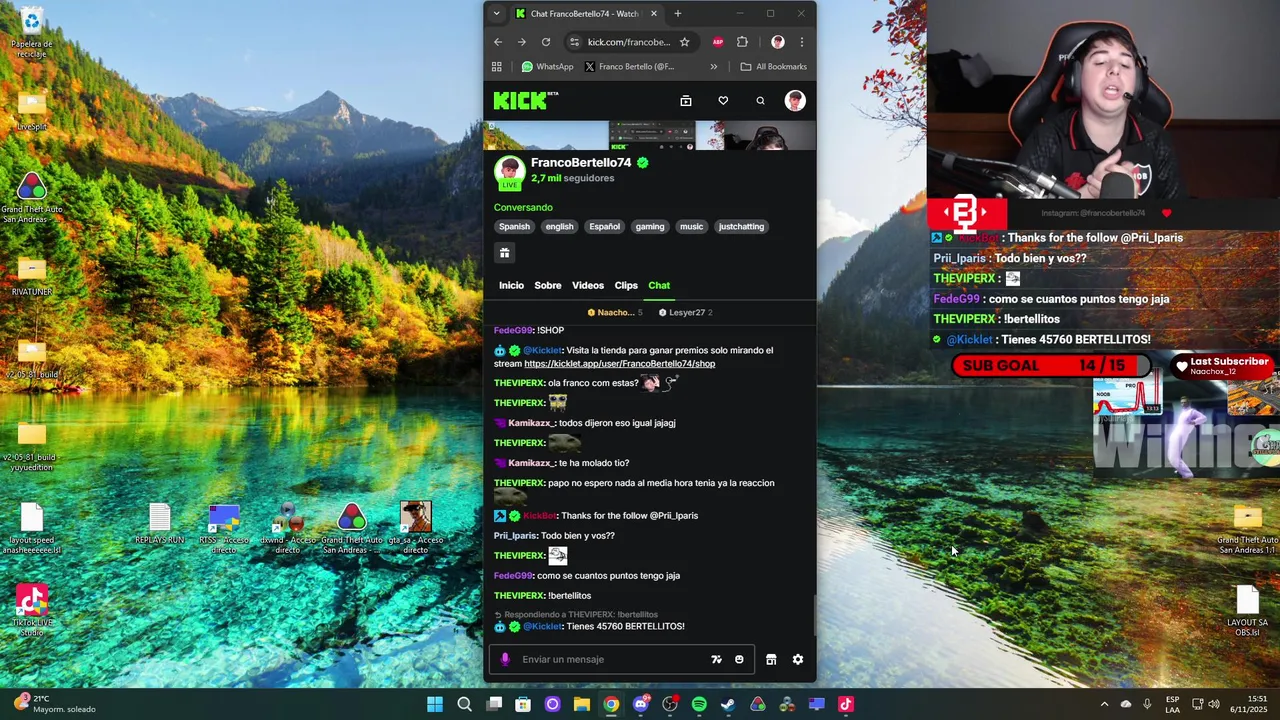Open All Bookmarks folder
The height and width of the screenshot is (720, 1280).
[x=773, y=67]
